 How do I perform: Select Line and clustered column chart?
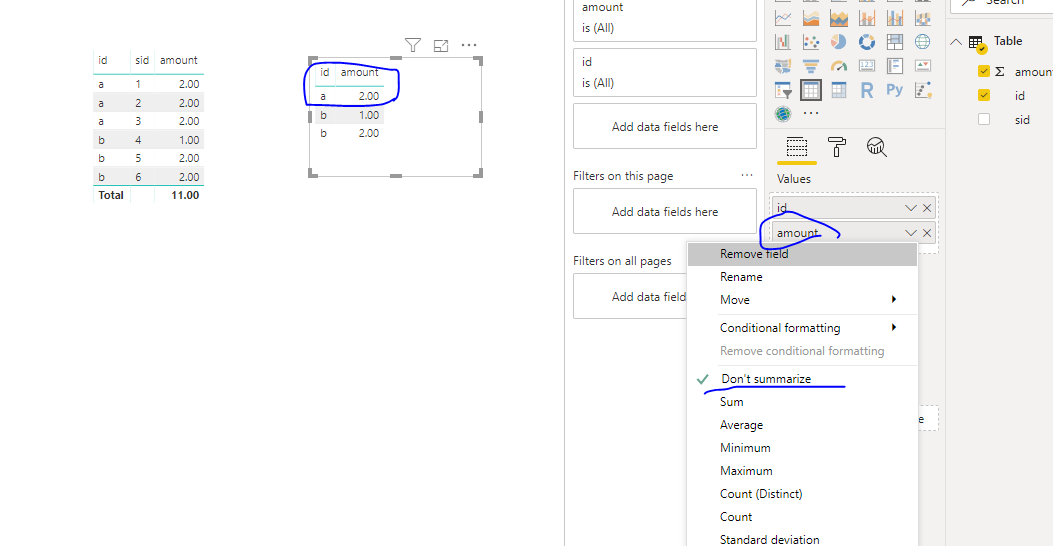pos(895,18)
